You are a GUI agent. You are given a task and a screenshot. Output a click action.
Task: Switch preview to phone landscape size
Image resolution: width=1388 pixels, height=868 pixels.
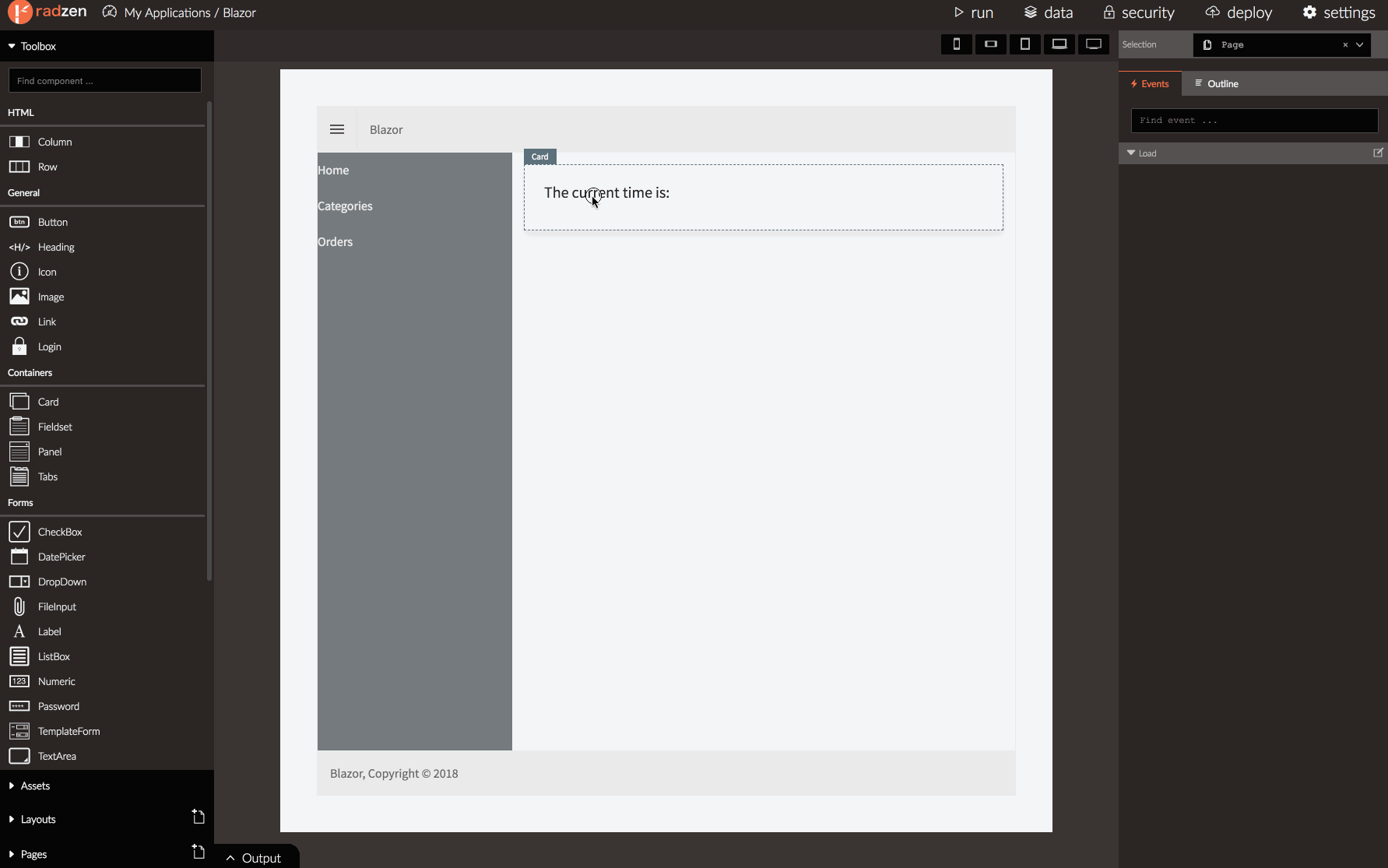click(991, 44)
